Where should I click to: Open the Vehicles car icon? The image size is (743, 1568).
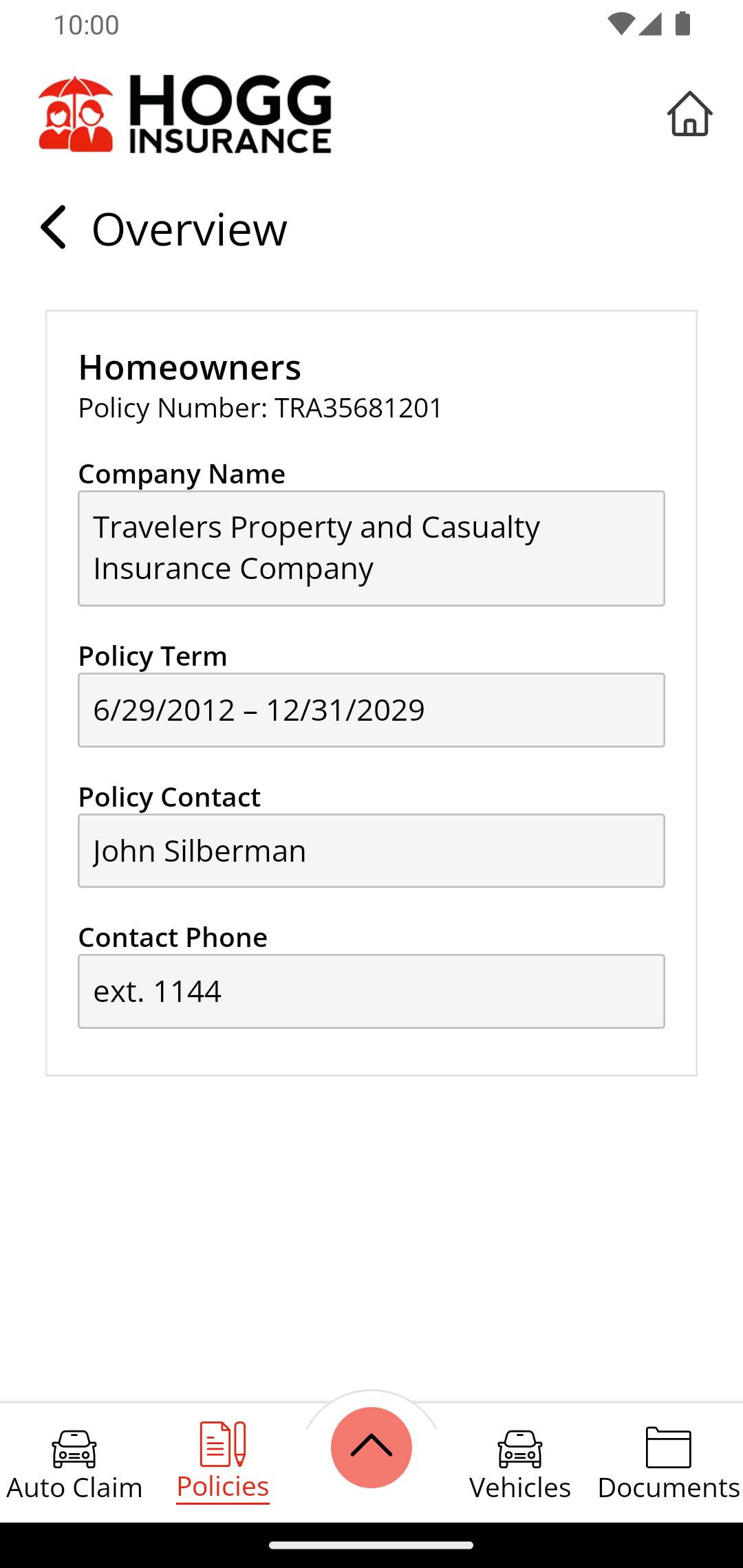520,1448
